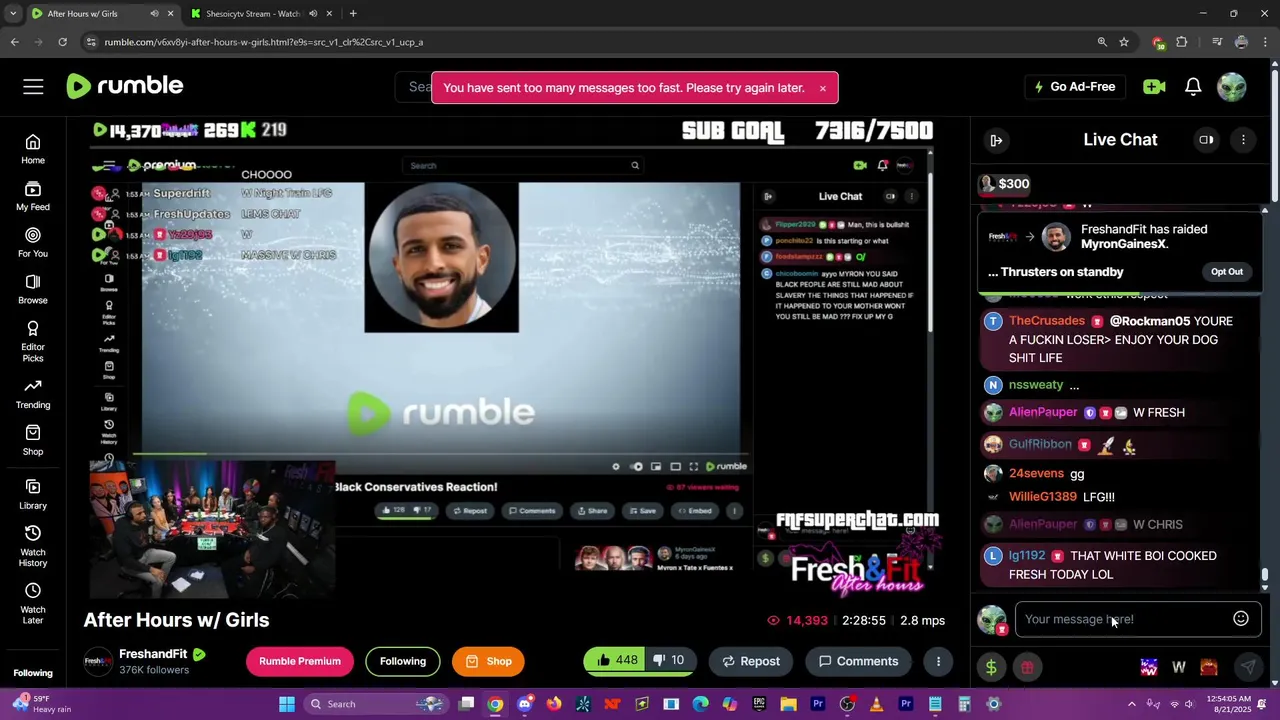Viewport: 1280px width, 720px height.
Task: Open Browse in the sidebar
Action: 33,290
